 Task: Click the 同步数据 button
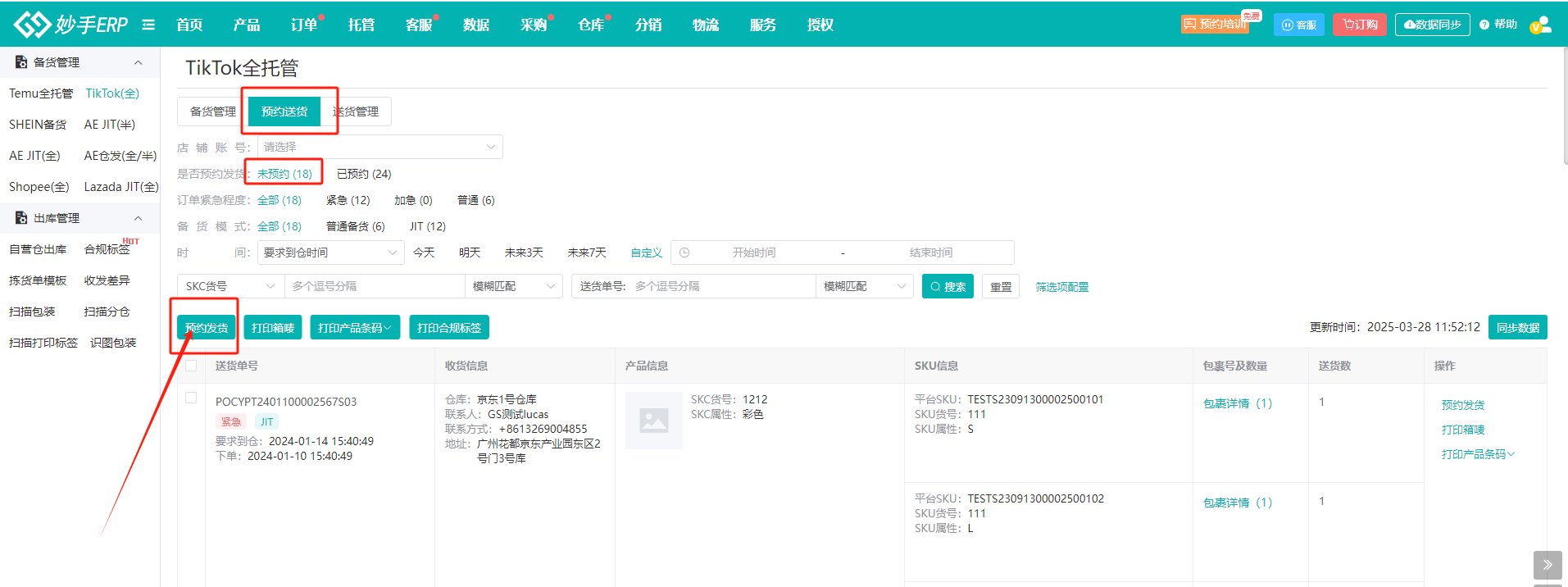[1518, 327]
